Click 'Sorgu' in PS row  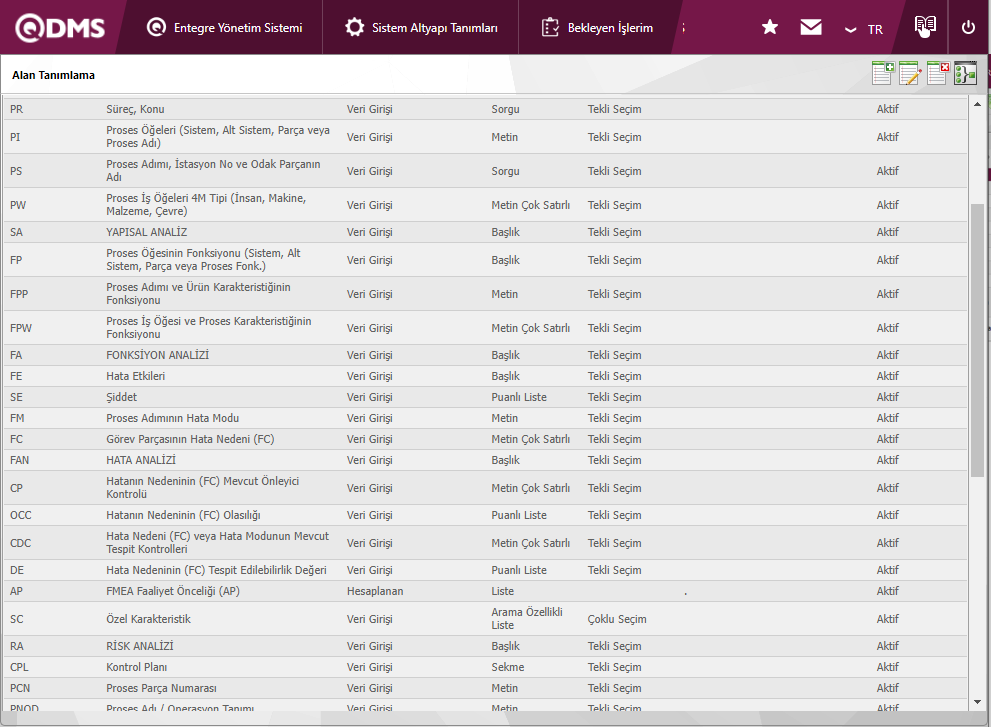tap(505, 171)
